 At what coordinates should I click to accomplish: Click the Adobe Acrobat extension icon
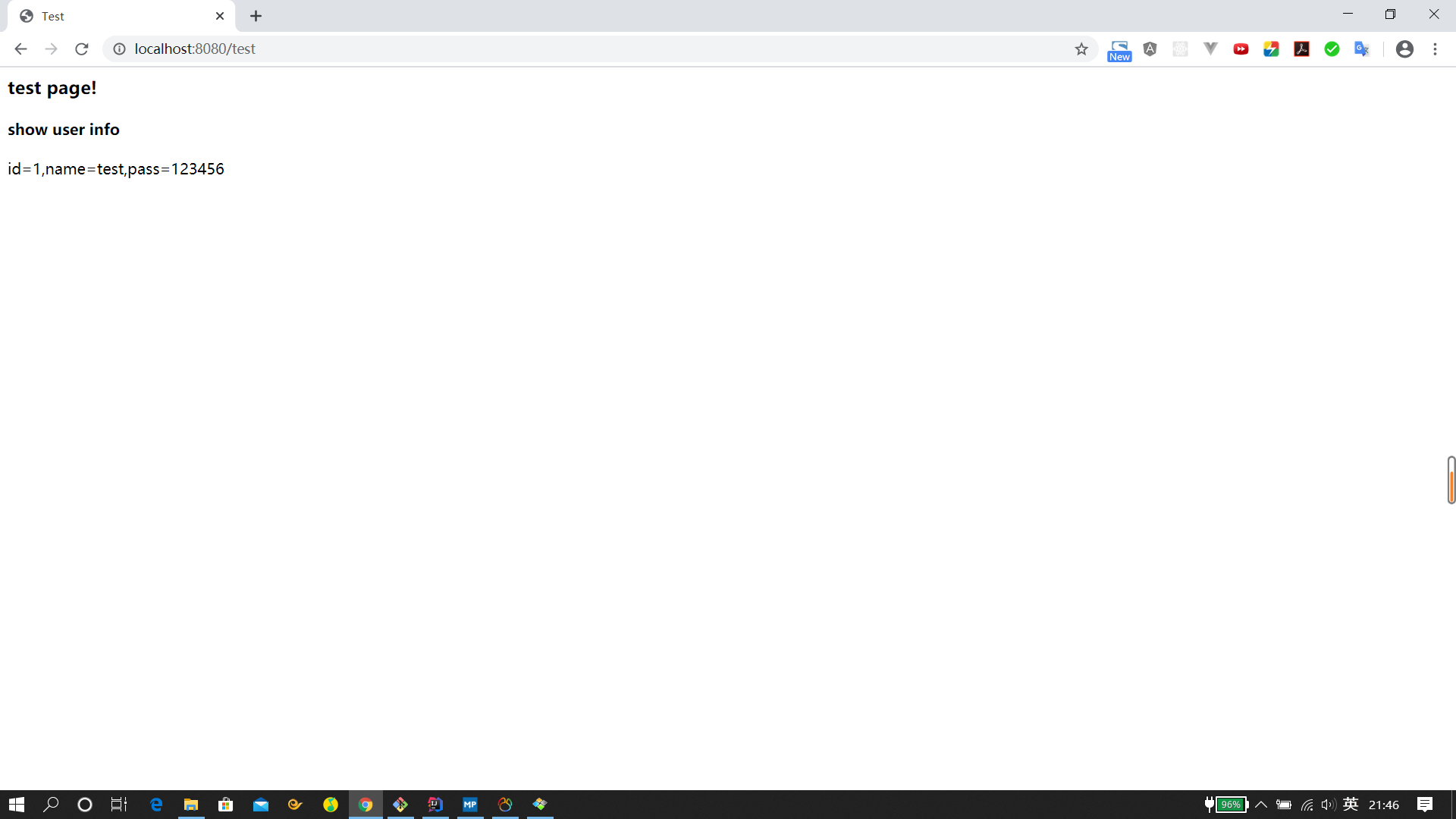point(1301,49)
